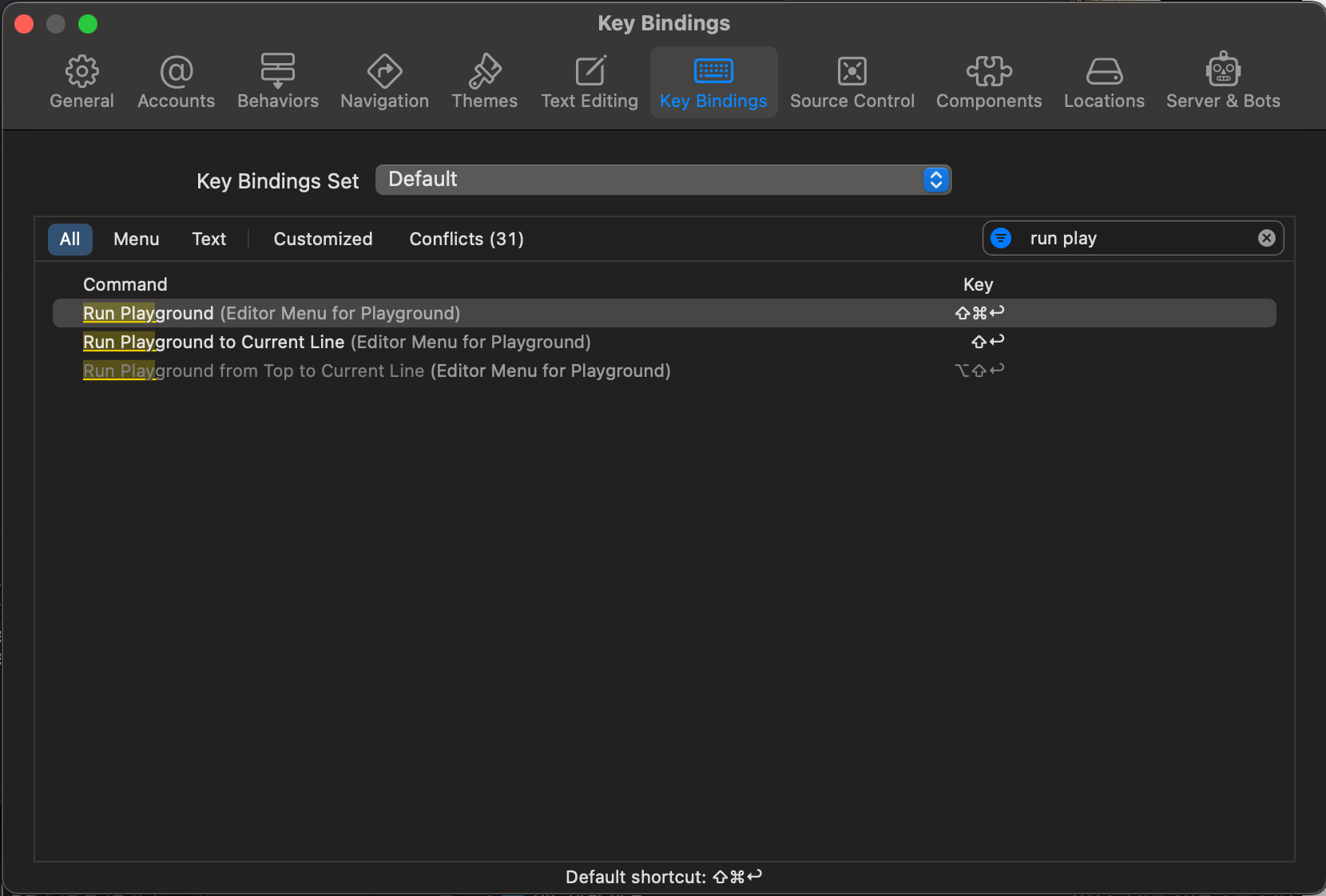Open the Source Control preferences pane
The height and width of the screenshot is (896, 1326).
852,82
